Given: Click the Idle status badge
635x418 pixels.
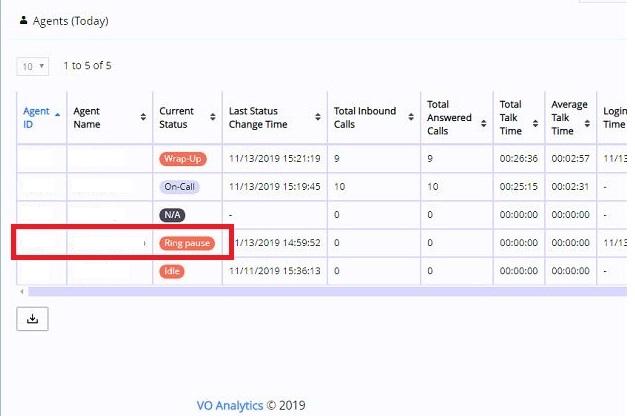Looking at the screenshot, I should tap(172, 271).
